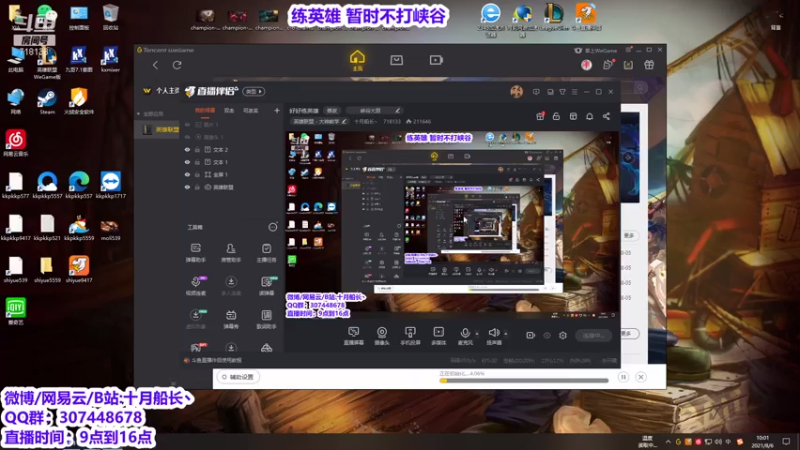The image size is (800, 450).
Task: Open the WeGame video tab icon
Action: pos(436,60)
